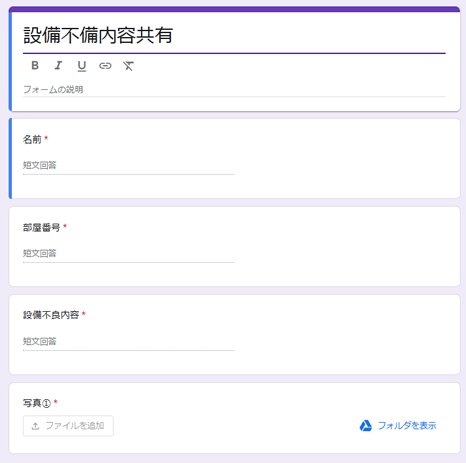Select the 写真① question title
The image size is (466, 463).
tap(37, 403)
